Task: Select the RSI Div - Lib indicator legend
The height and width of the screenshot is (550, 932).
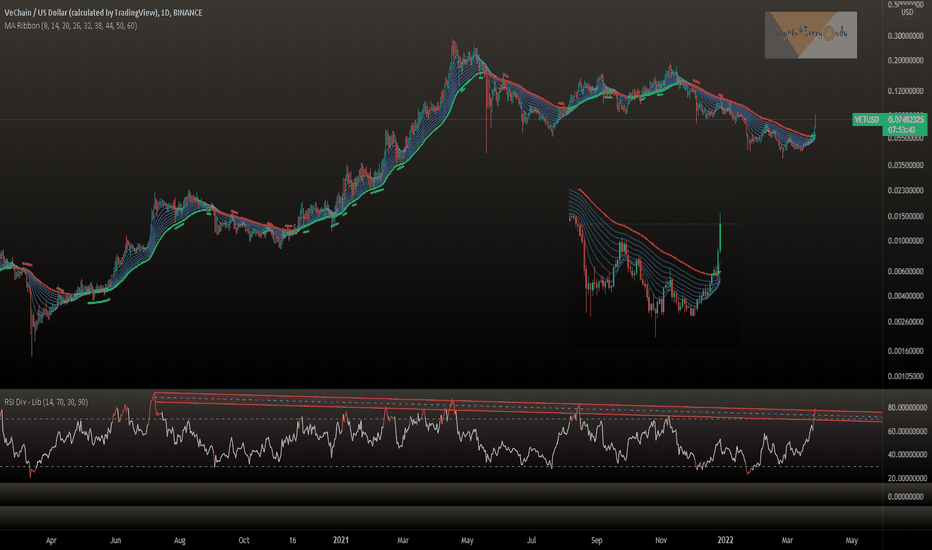Action: (46, 402)
